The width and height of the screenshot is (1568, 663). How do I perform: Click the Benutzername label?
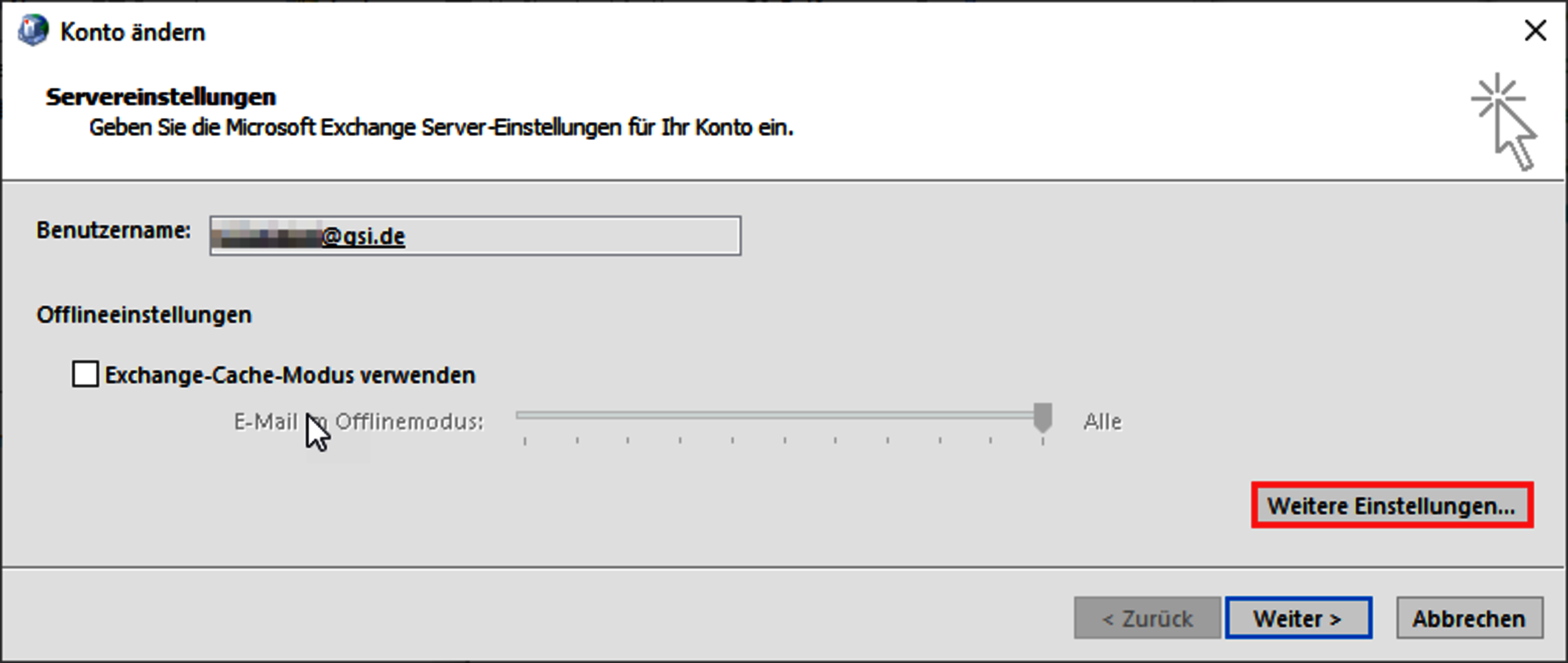(x=114, y=230)
